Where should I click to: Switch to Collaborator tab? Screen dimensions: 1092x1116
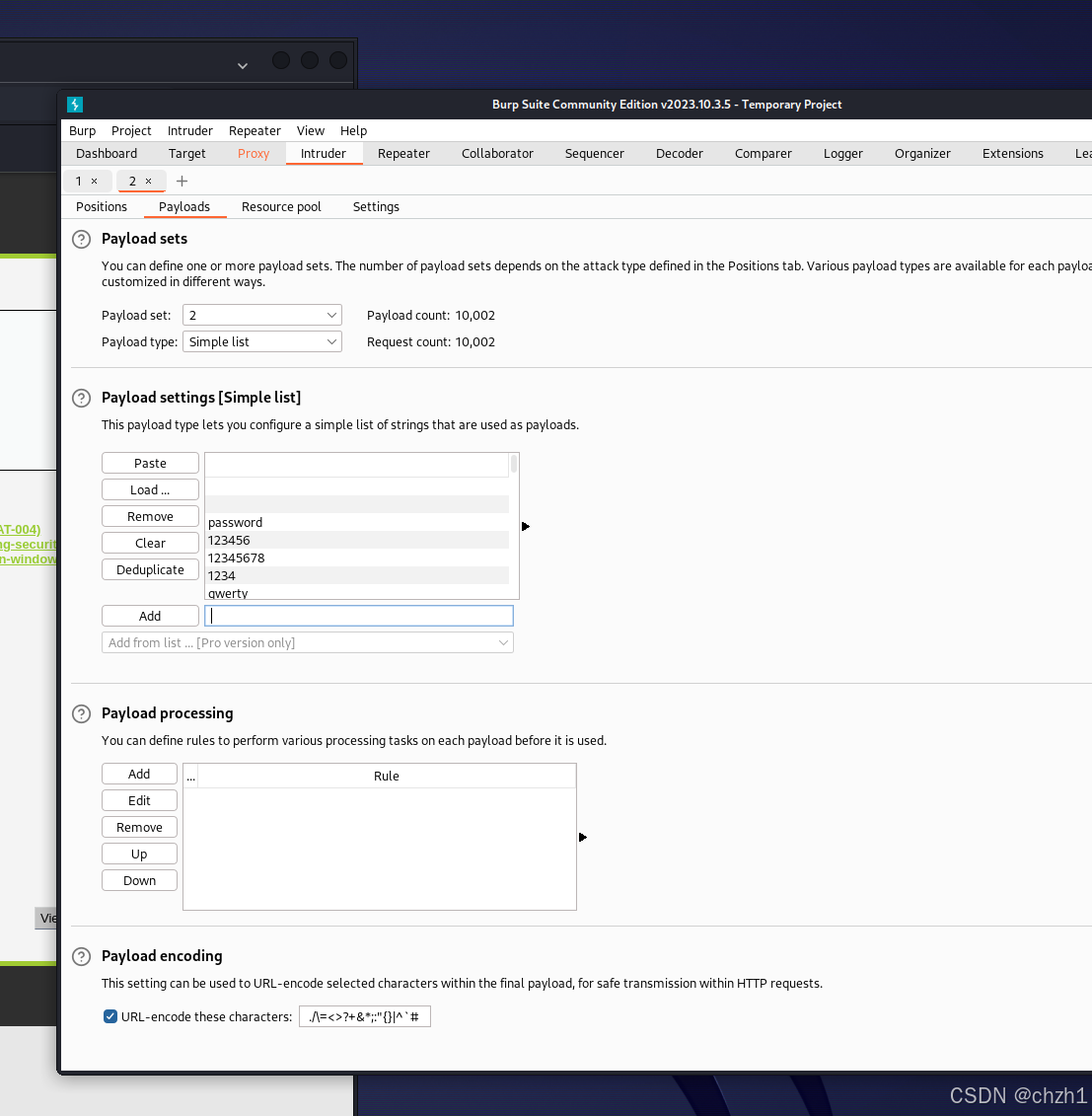(x=497, y=154)
